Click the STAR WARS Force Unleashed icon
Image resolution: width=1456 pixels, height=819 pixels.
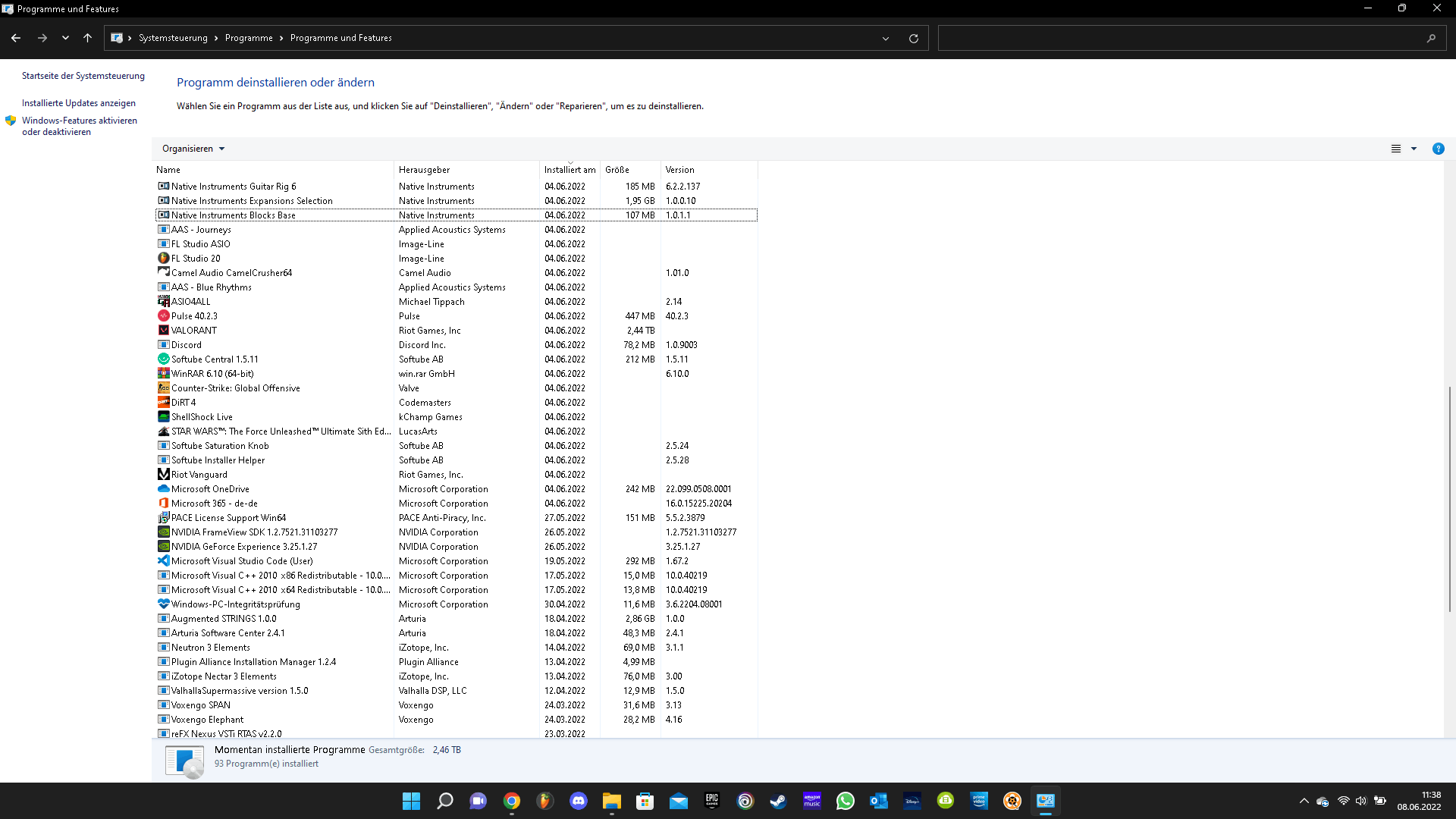[x=163, y=431]
